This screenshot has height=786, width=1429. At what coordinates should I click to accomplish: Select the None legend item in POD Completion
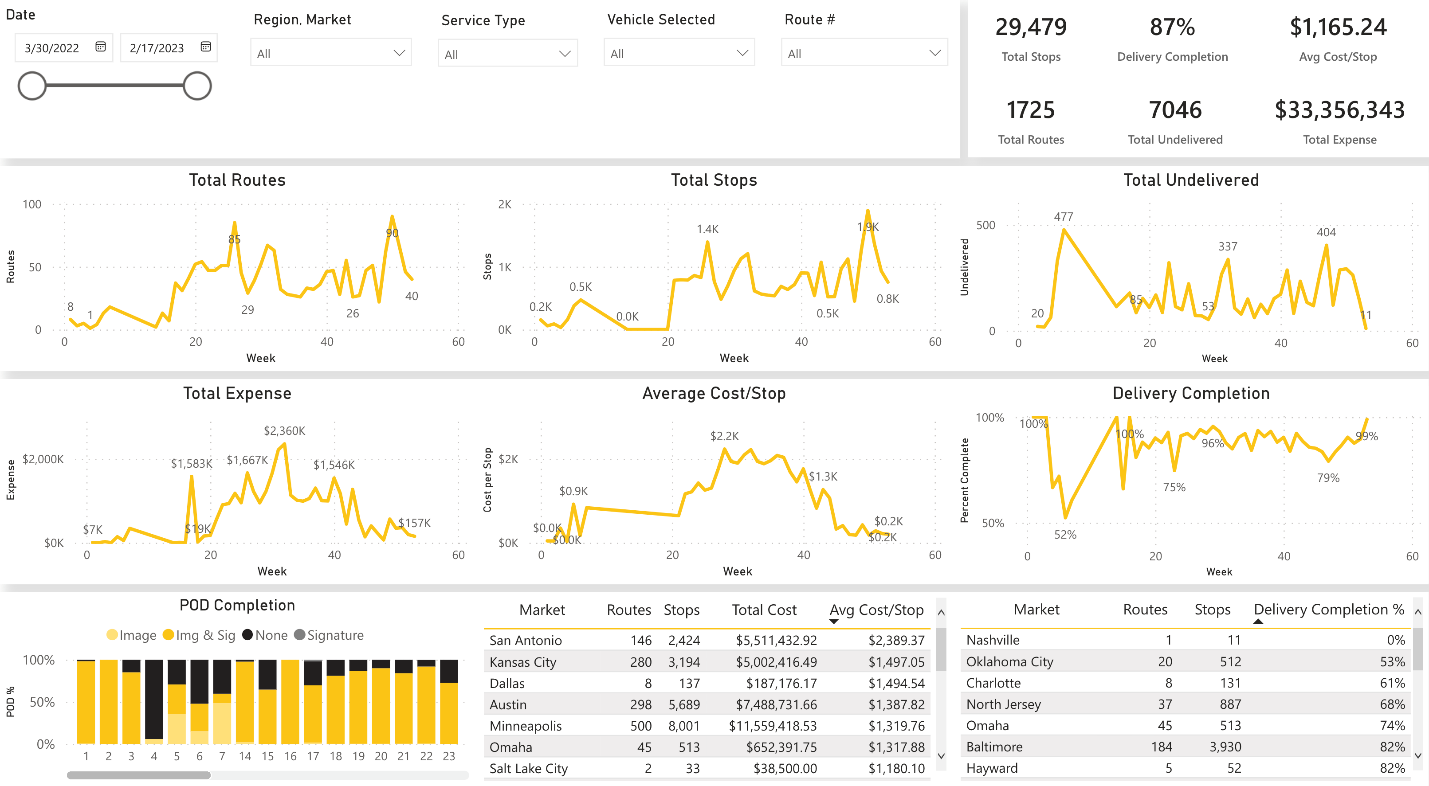click(262, 635)
